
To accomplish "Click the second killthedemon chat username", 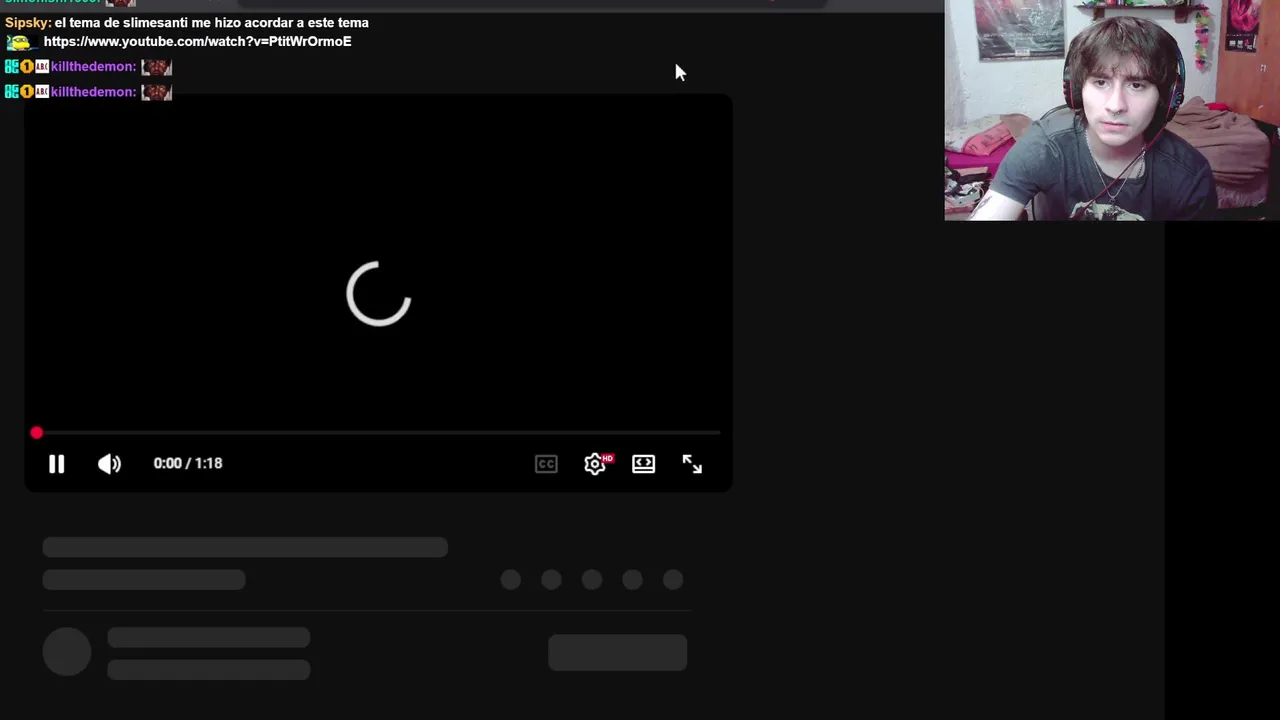I will coord(93,92).
